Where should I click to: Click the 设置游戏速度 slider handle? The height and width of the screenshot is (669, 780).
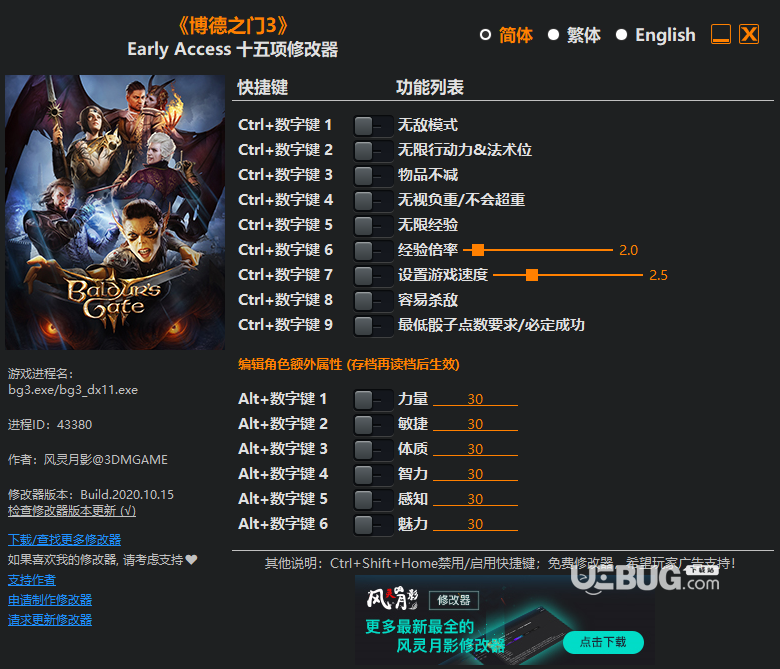pyautogui.click(x=532, y=275)
